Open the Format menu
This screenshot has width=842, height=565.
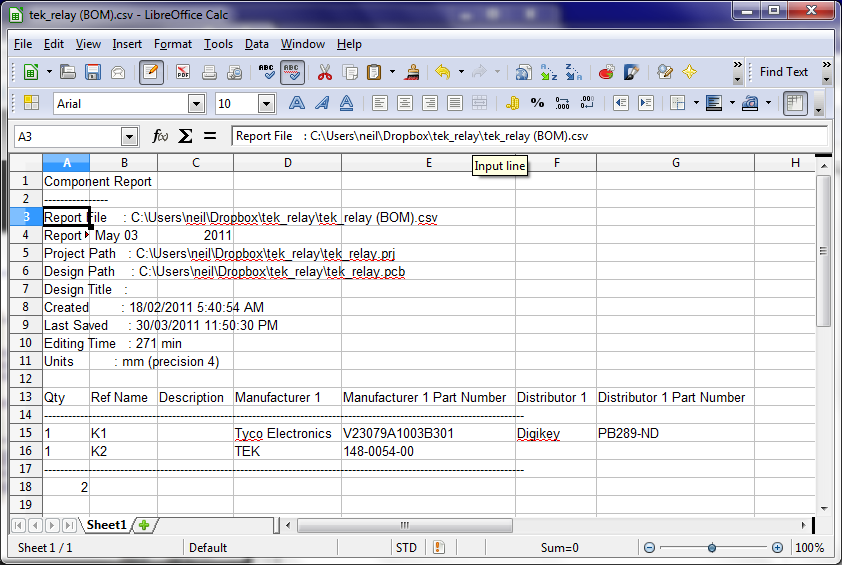click(x=173, y=44)
